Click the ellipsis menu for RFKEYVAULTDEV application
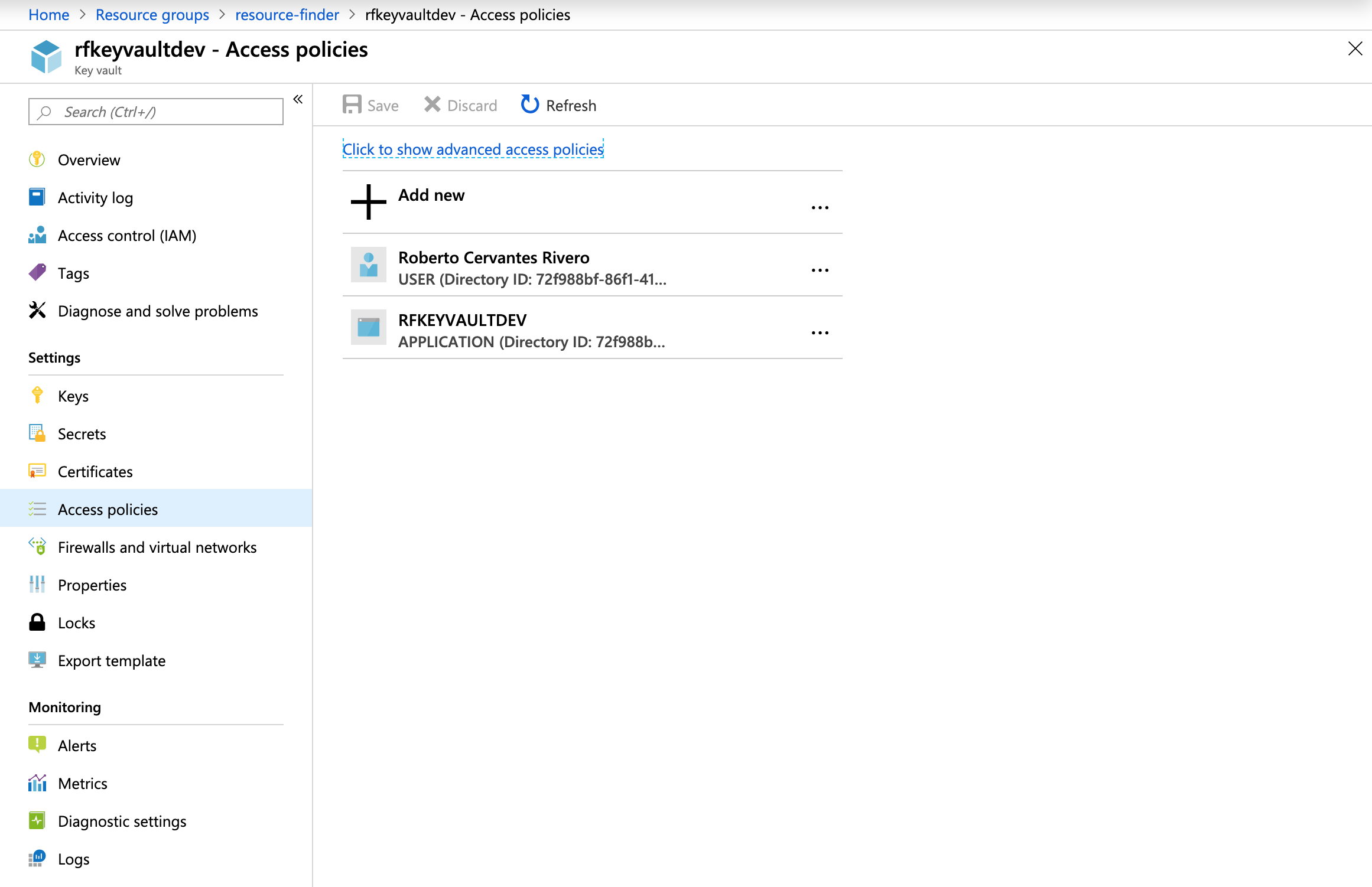 coord(820,331)
